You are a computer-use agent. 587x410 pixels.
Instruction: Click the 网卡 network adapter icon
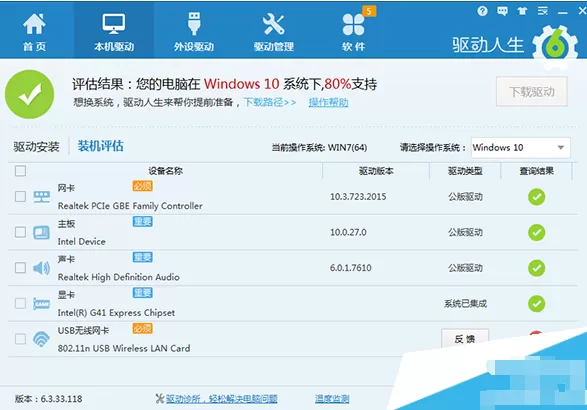pos(42,197)
